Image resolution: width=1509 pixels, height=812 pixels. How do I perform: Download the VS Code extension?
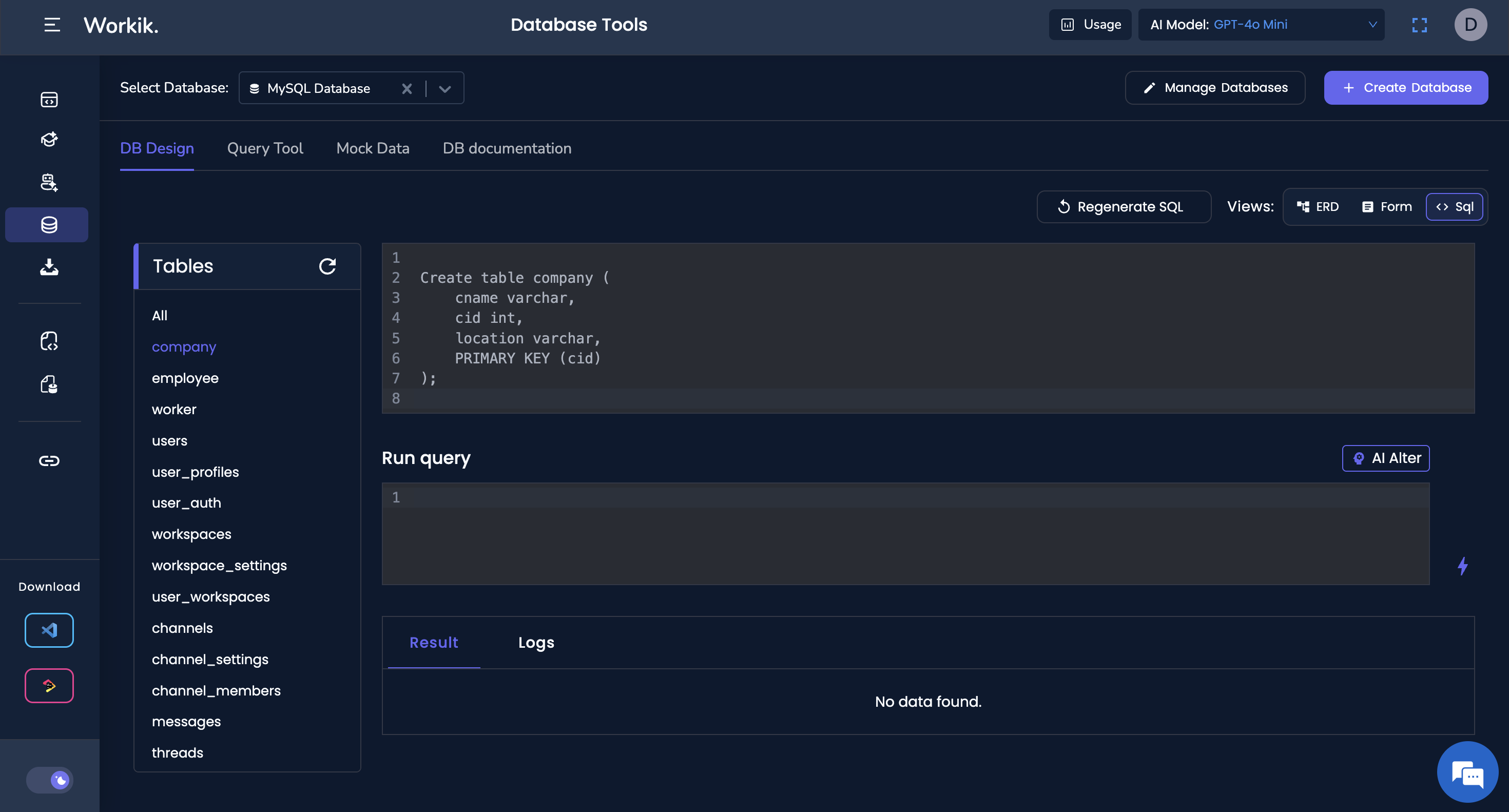[x=49, y=630]
